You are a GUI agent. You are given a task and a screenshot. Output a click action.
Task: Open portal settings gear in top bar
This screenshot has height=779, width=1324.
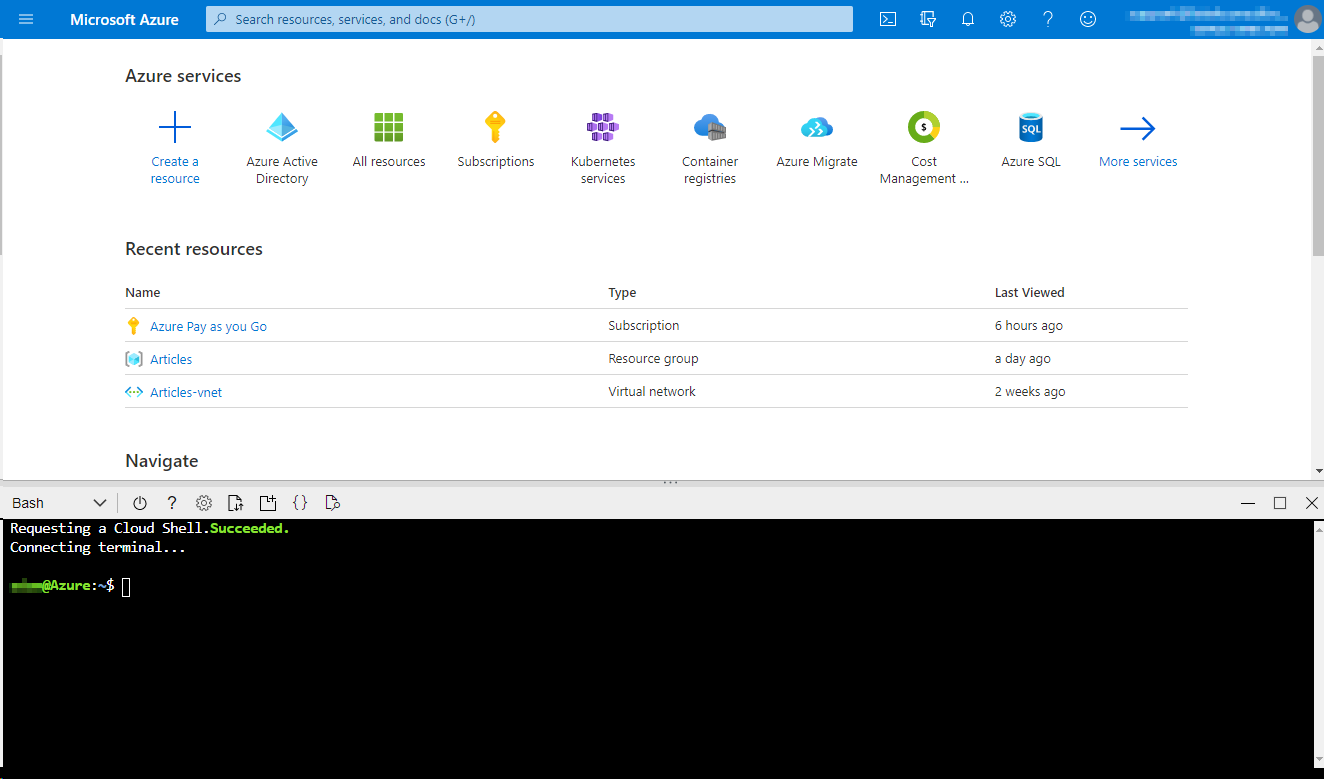click(1008, 19)
